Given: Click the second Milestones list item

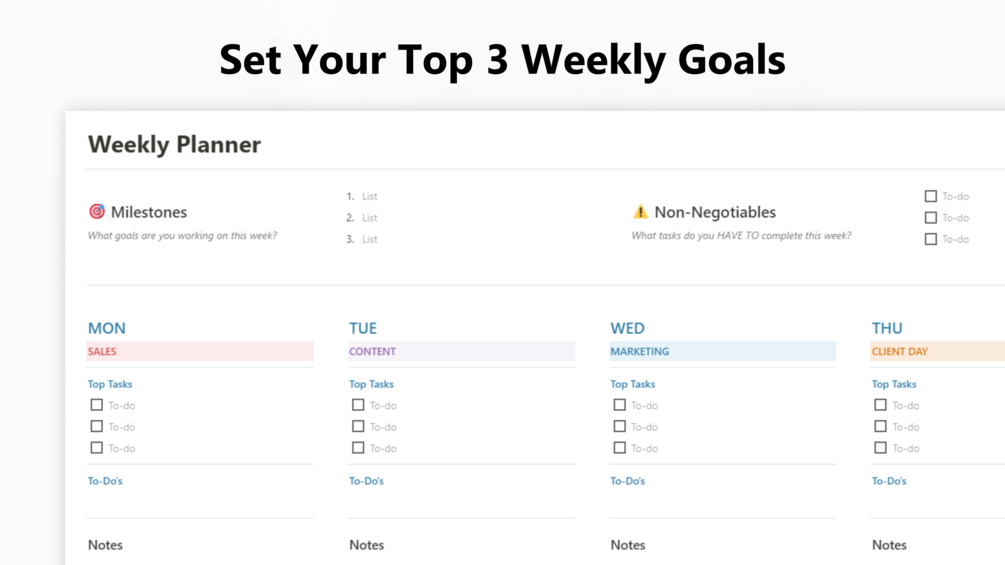Looking at the screenshot, I should point(370,218).
